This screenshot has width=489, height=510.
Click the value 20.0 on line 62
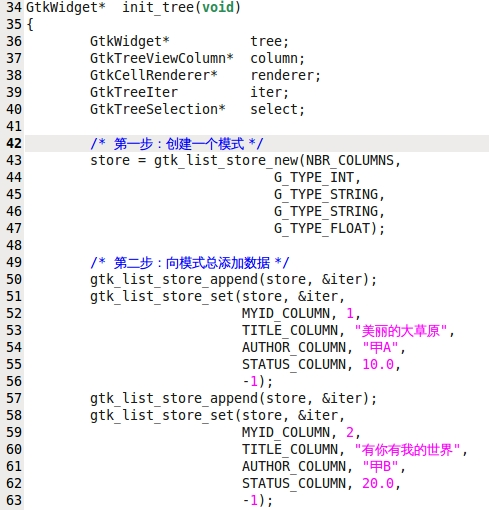point(378,484)
